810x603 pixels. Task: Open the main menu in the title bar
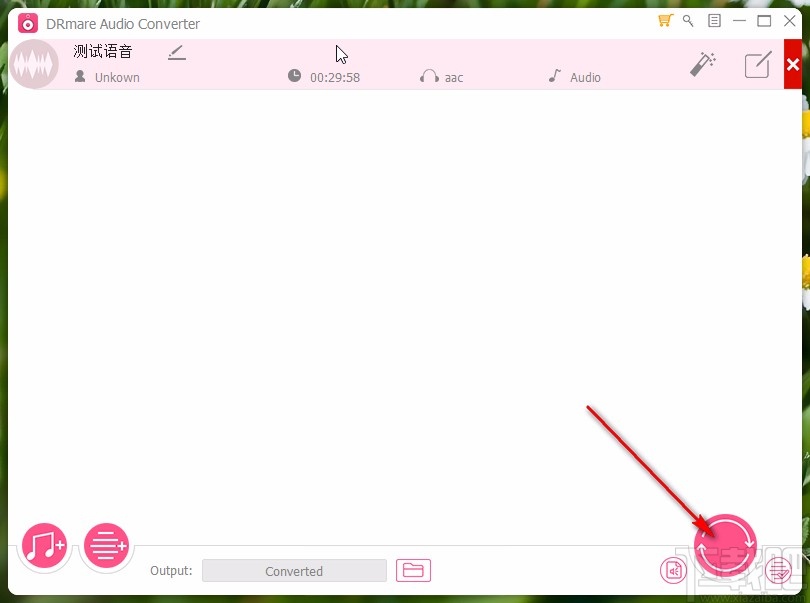713,20
